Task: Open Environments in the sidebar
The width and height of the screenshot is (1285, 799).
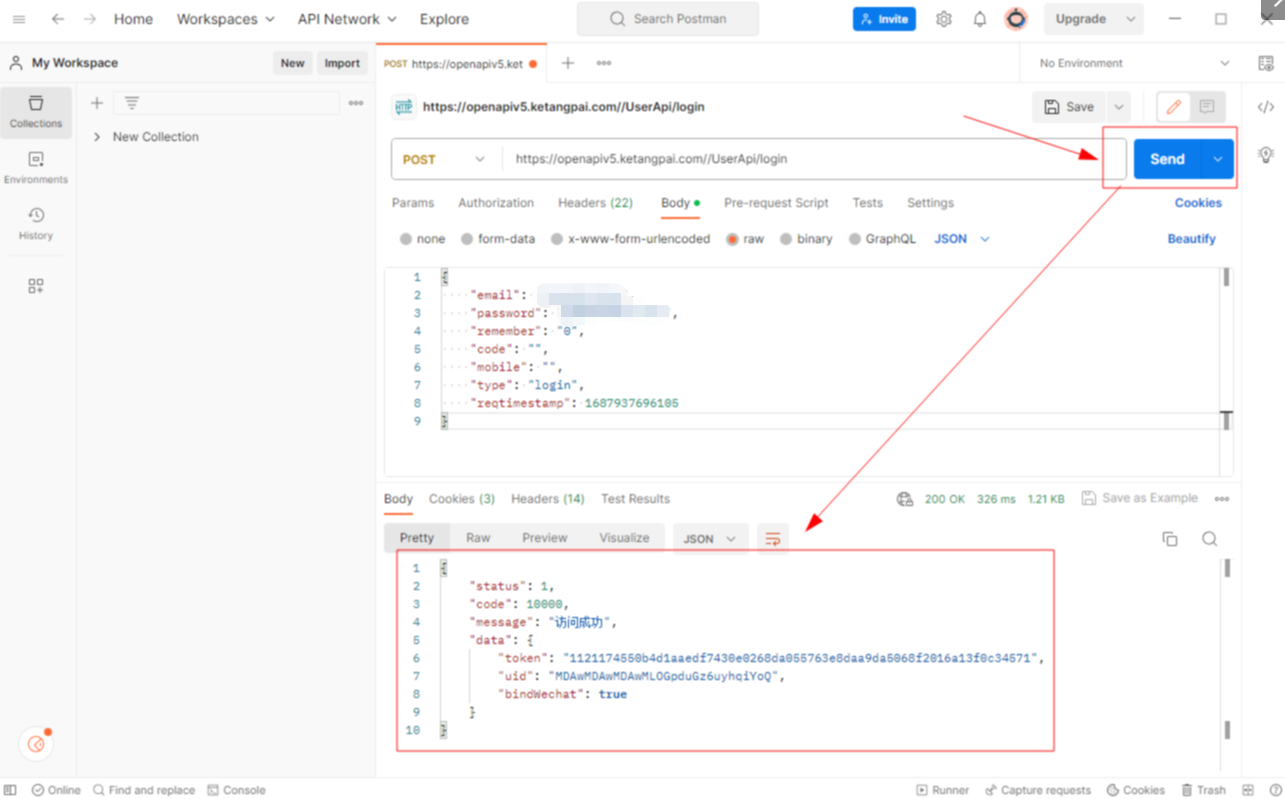Action: pyautogui.click(x=36, y=168)
